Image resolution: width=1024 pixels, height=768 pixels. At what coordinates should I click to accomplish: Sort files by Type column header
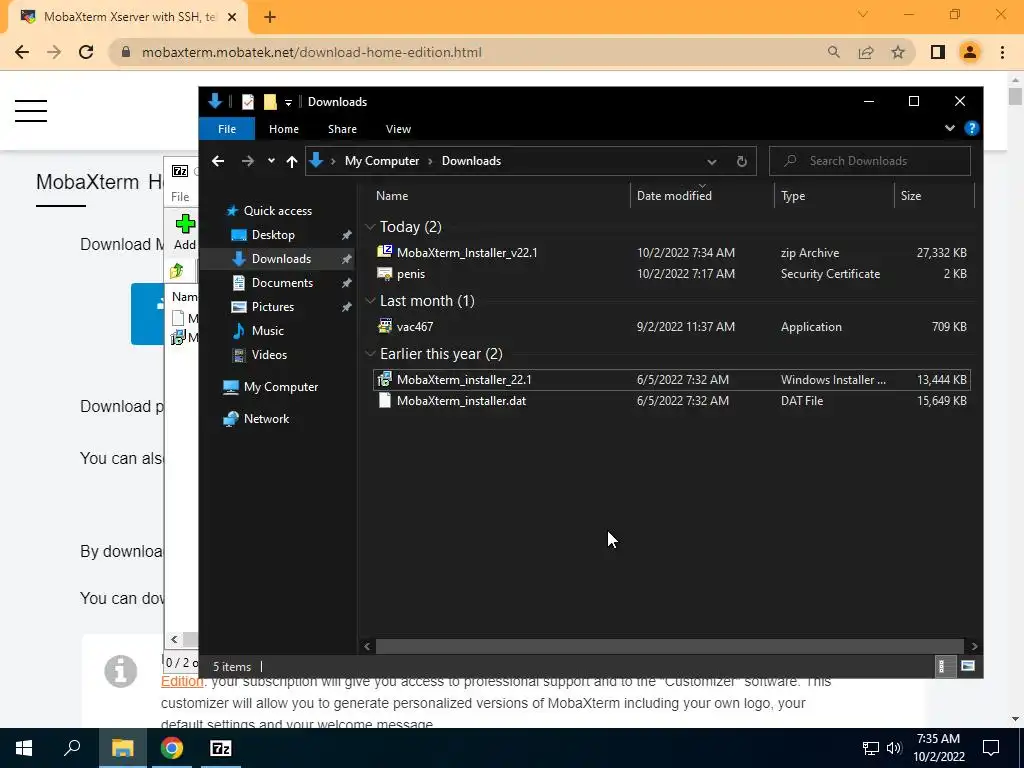tap(793, 195)
